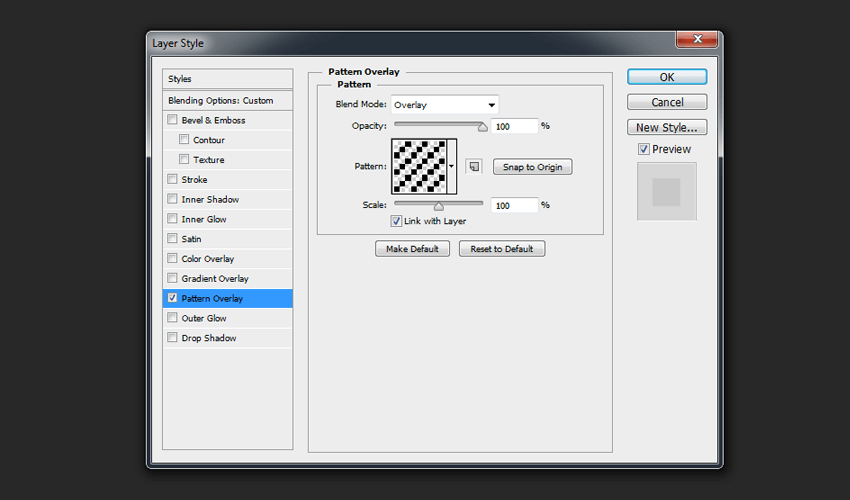Screen dimensions: 850x500
Task: Click the Scale percentage input field
Action: [x=514, y=205]
